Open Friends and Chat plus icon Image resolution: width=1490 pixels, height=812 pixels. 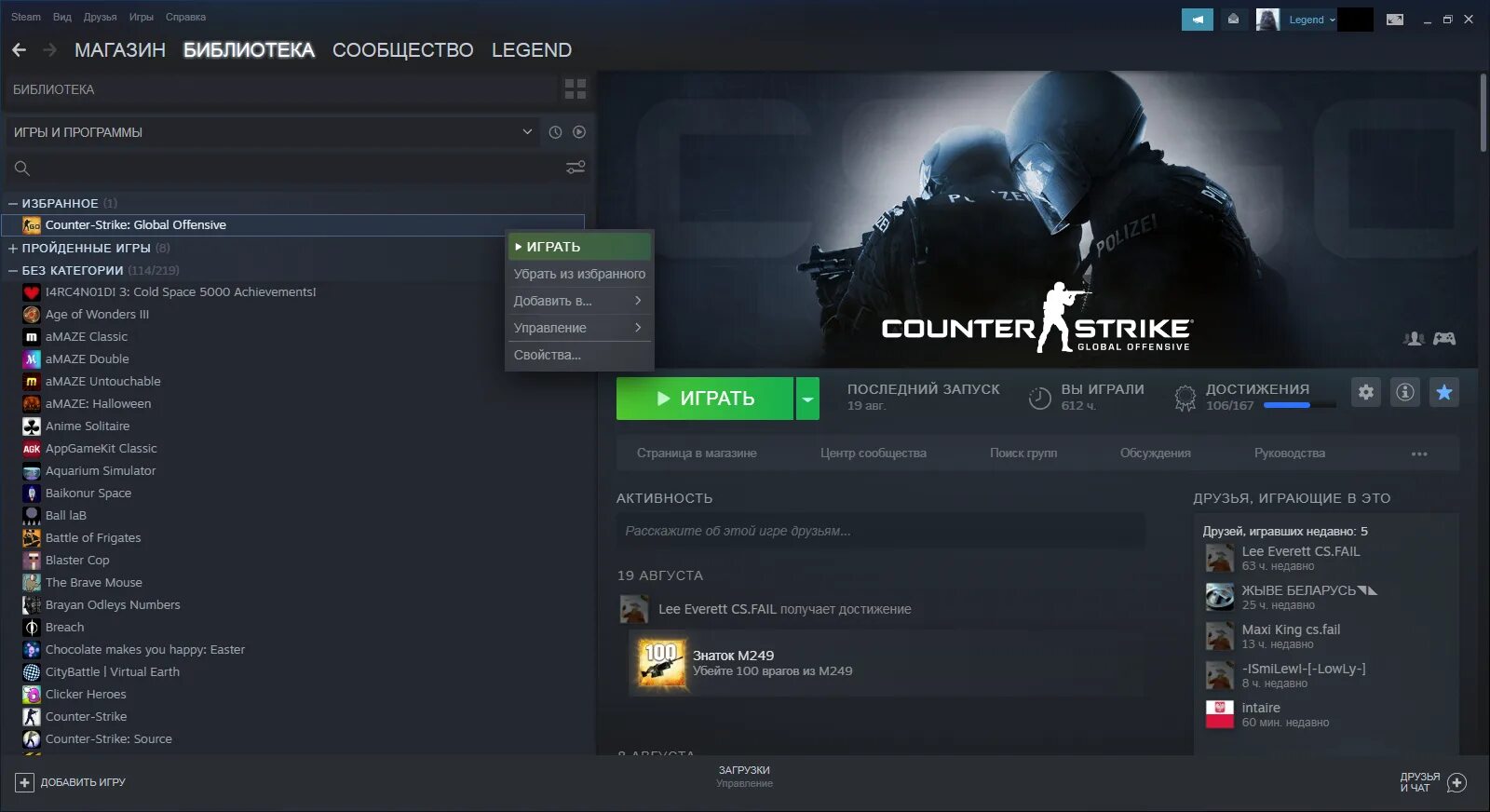click(x=1457, y=783)
